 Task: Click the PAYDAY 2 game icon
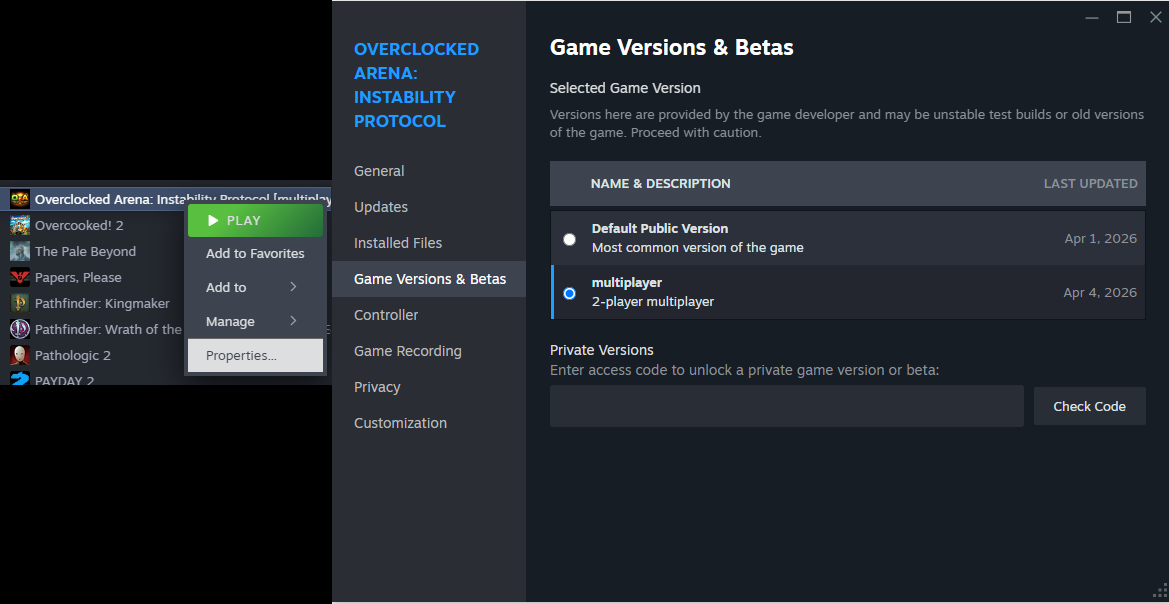(20, 379)
